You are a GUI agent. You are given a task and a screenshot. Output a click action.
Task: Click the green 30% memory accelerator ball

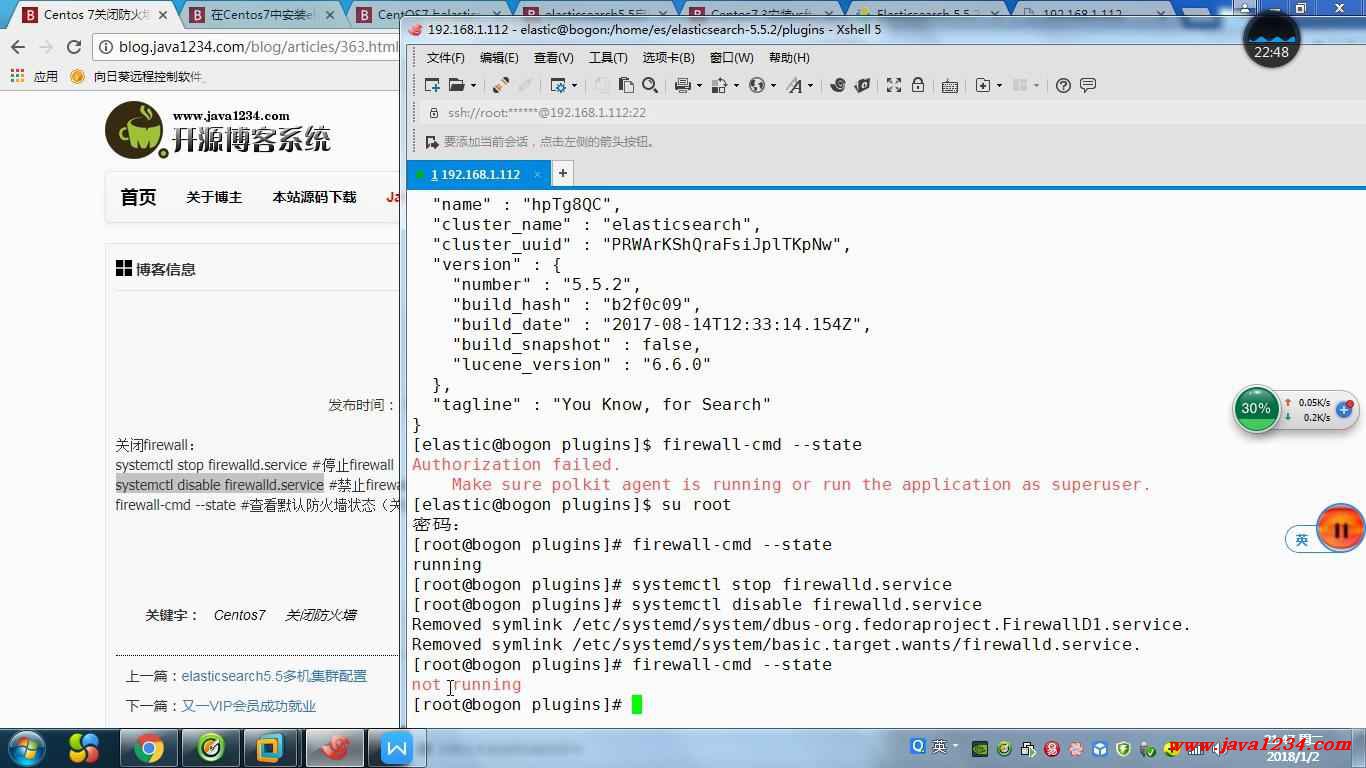1256,409
